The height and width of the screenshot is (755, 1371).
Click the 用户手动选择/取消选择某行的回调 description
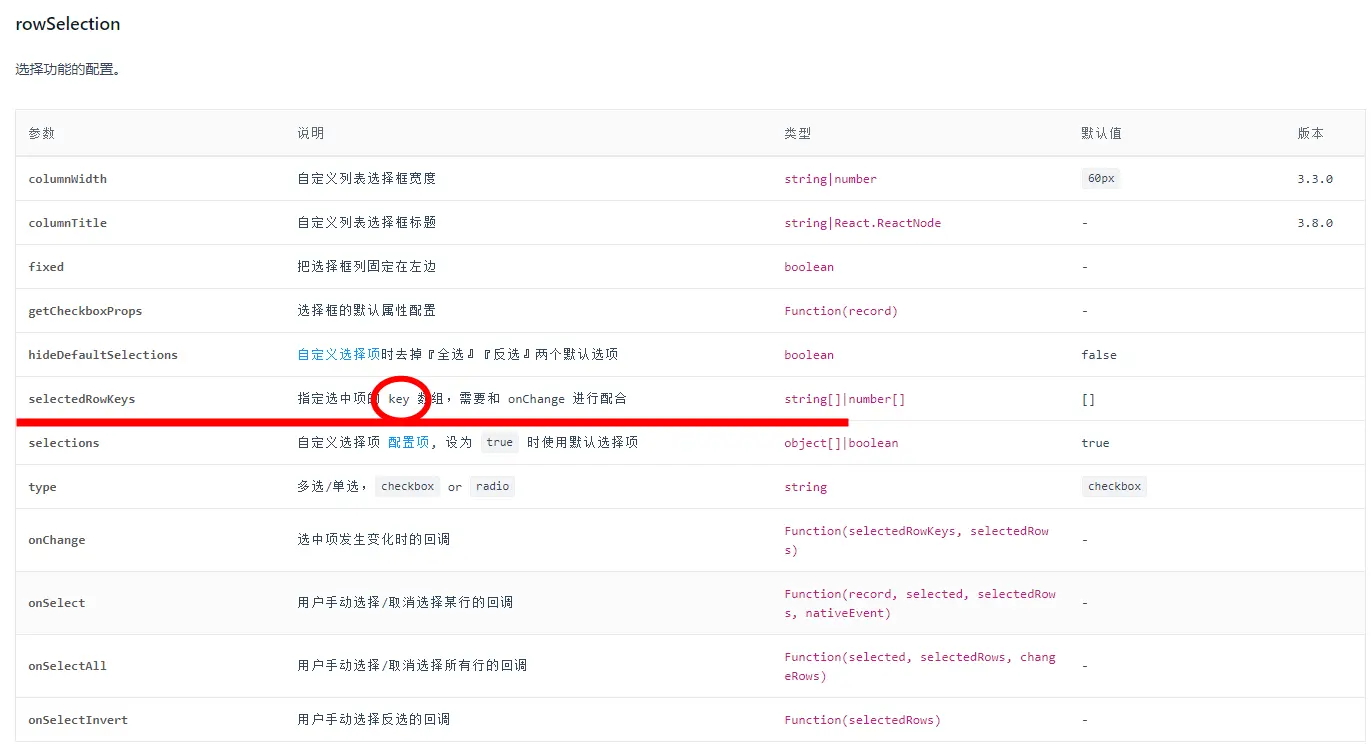(x=405, y=602)
